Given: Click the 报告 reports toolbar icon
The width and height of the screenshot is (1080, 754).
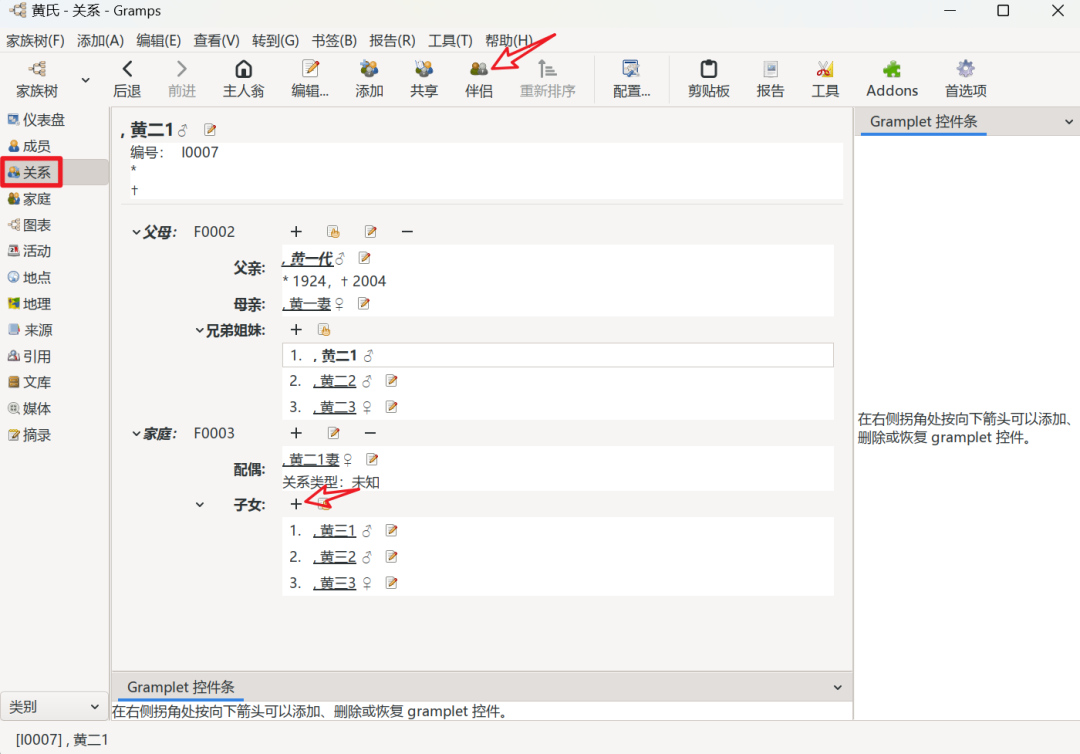Looking at the screenshot, I should pyautogui.click(x=770, y=70).
